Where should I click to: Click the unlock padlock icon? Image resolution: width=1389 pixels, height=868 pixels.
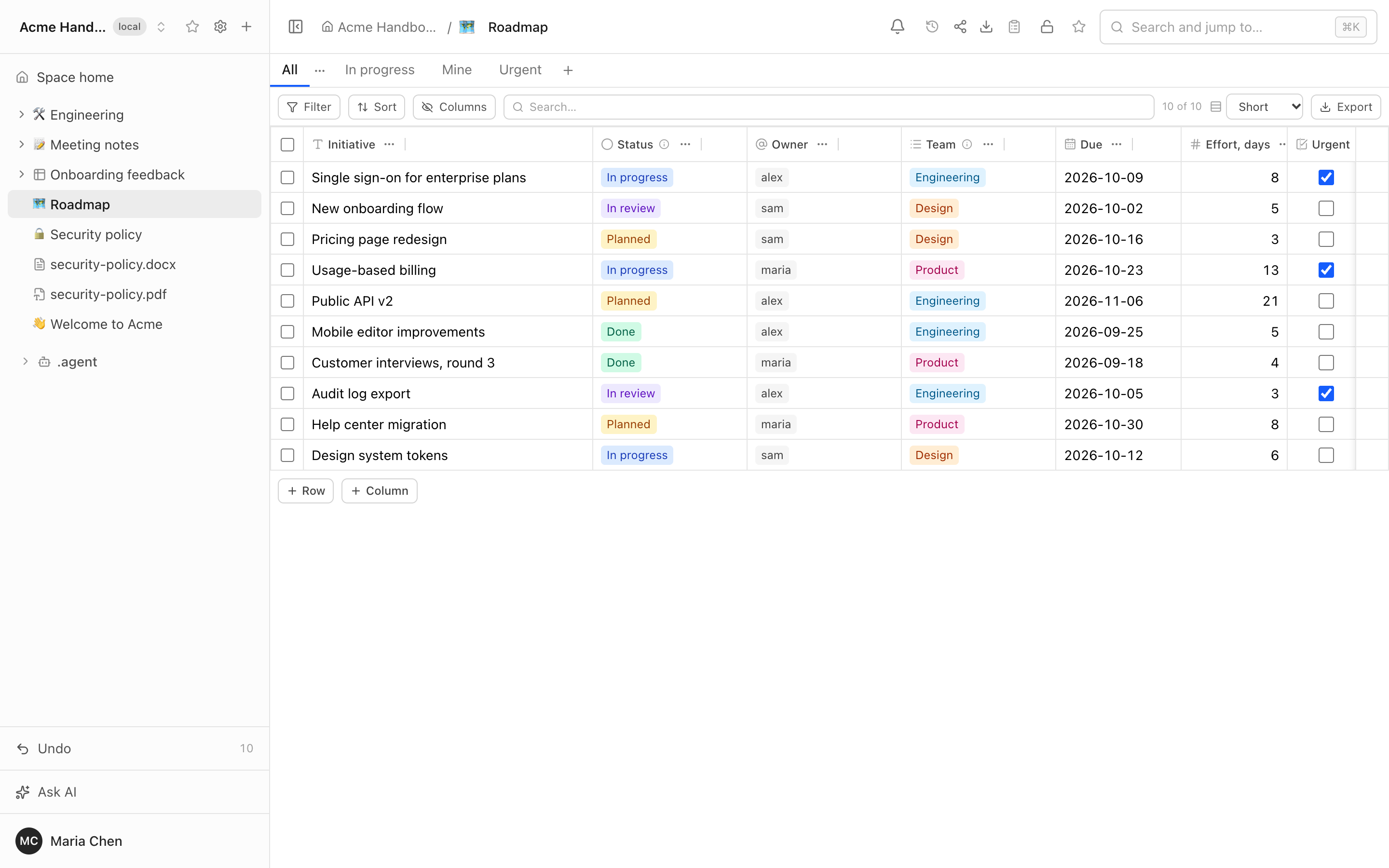(x=1047, y=27)
